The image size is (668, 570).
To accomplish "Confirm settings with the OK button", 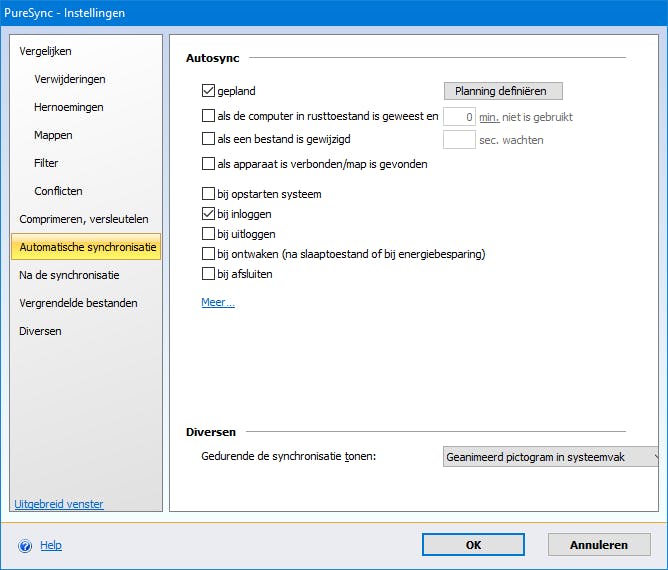I will click(473, 545).
